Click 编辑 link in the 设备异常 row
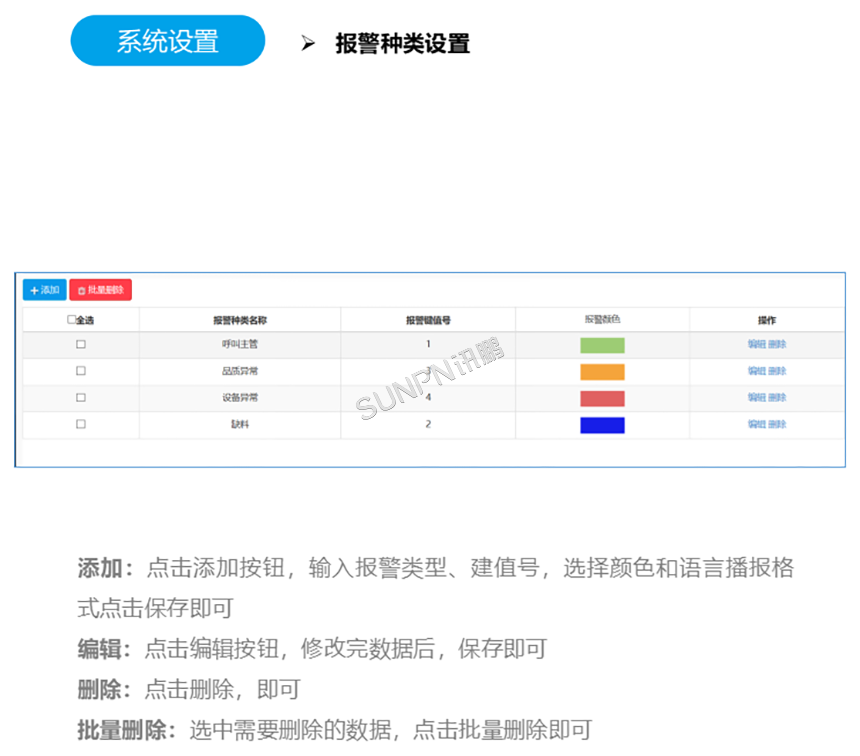The width and height of the screenshot is (860, 756). tap(756, 397)
